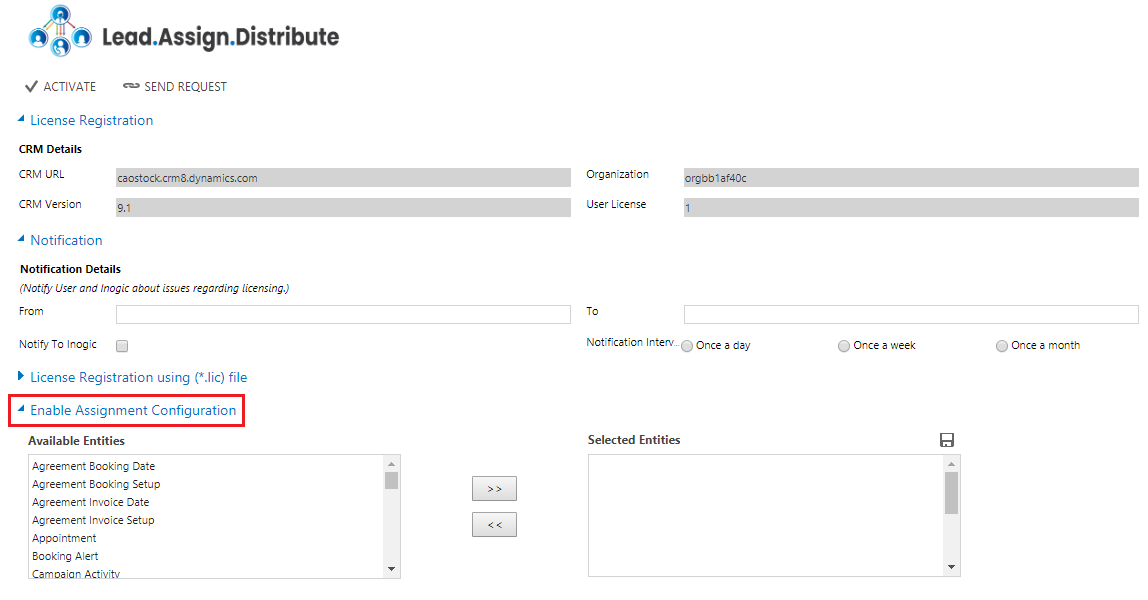
Task: Click the Activate checkmark icon
Action: [x=31, y=87]
